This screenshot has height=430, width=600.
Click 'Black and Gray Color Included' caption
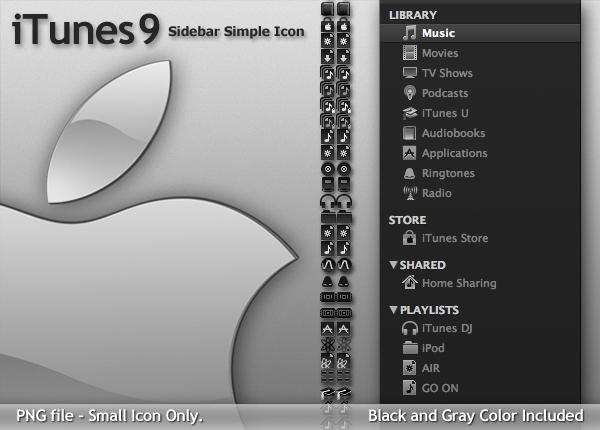click(x=476, y=416)
